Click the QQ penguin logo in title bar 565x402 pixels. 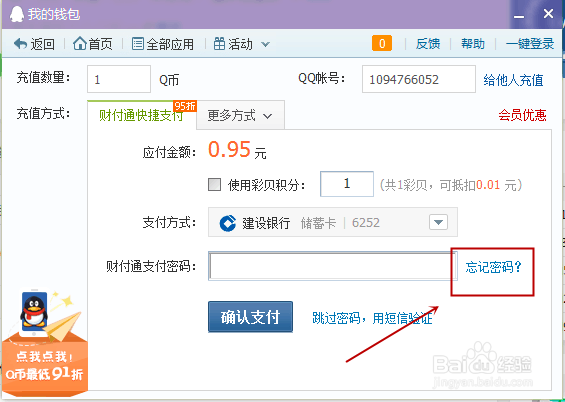point(17,14)
